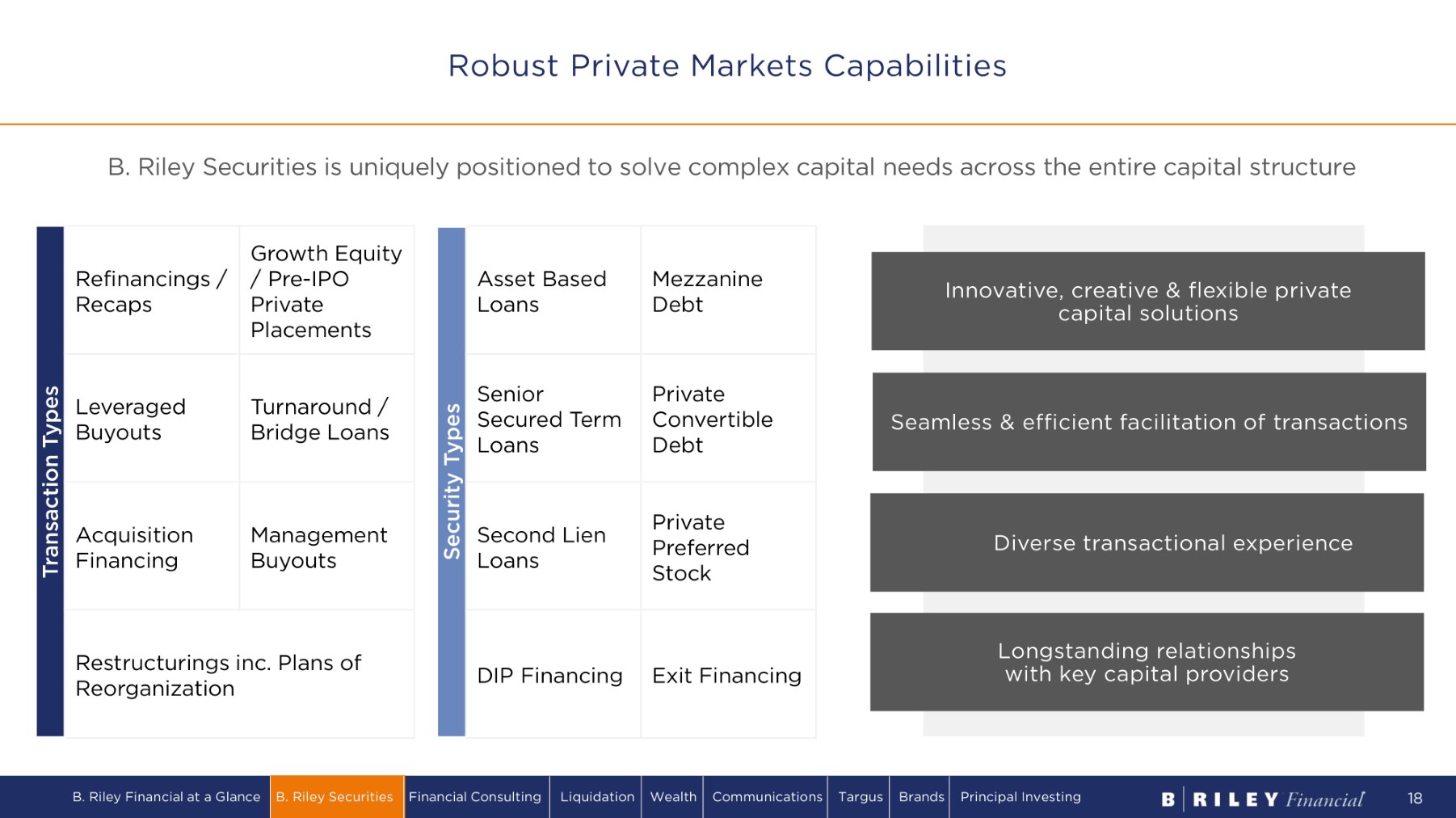Viewport: 1456px width, 818px height.
Task: Click the Security Types vertical header
Action: [x=452, y=481]
